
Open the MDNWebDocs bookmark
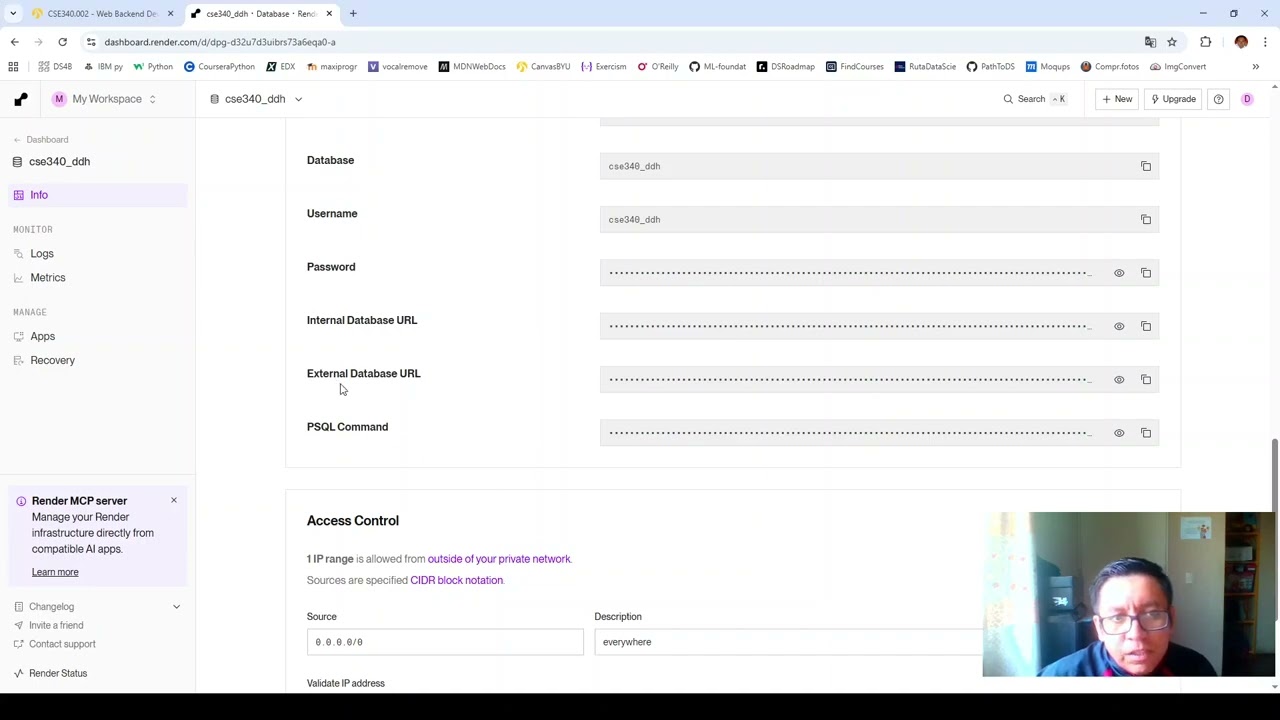472,67
